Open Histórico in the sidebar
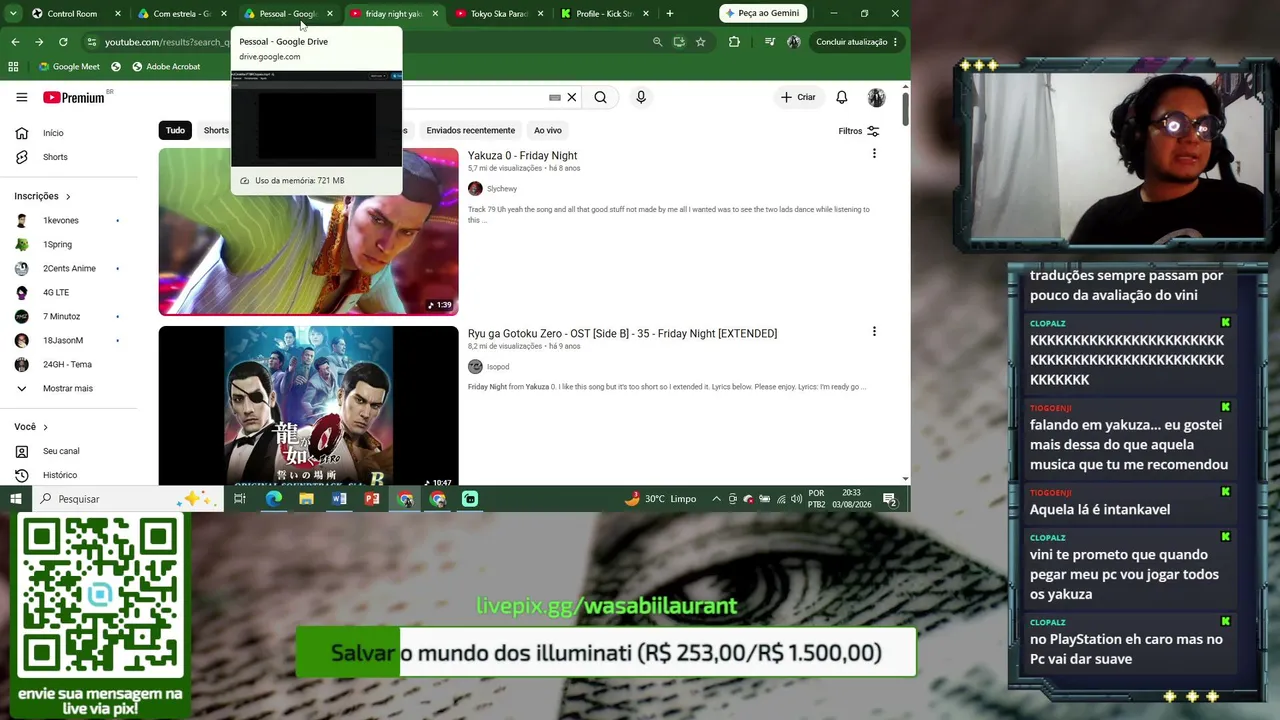1280x720 pixels. point(59,475)
